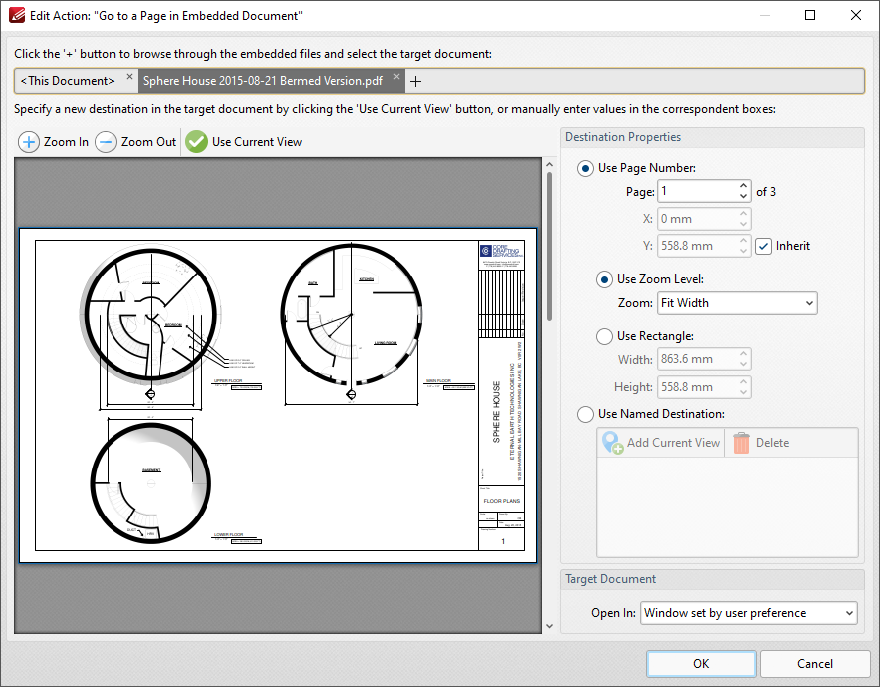
Task: Click the Delete trash can icon
Action: pos(741,443)
